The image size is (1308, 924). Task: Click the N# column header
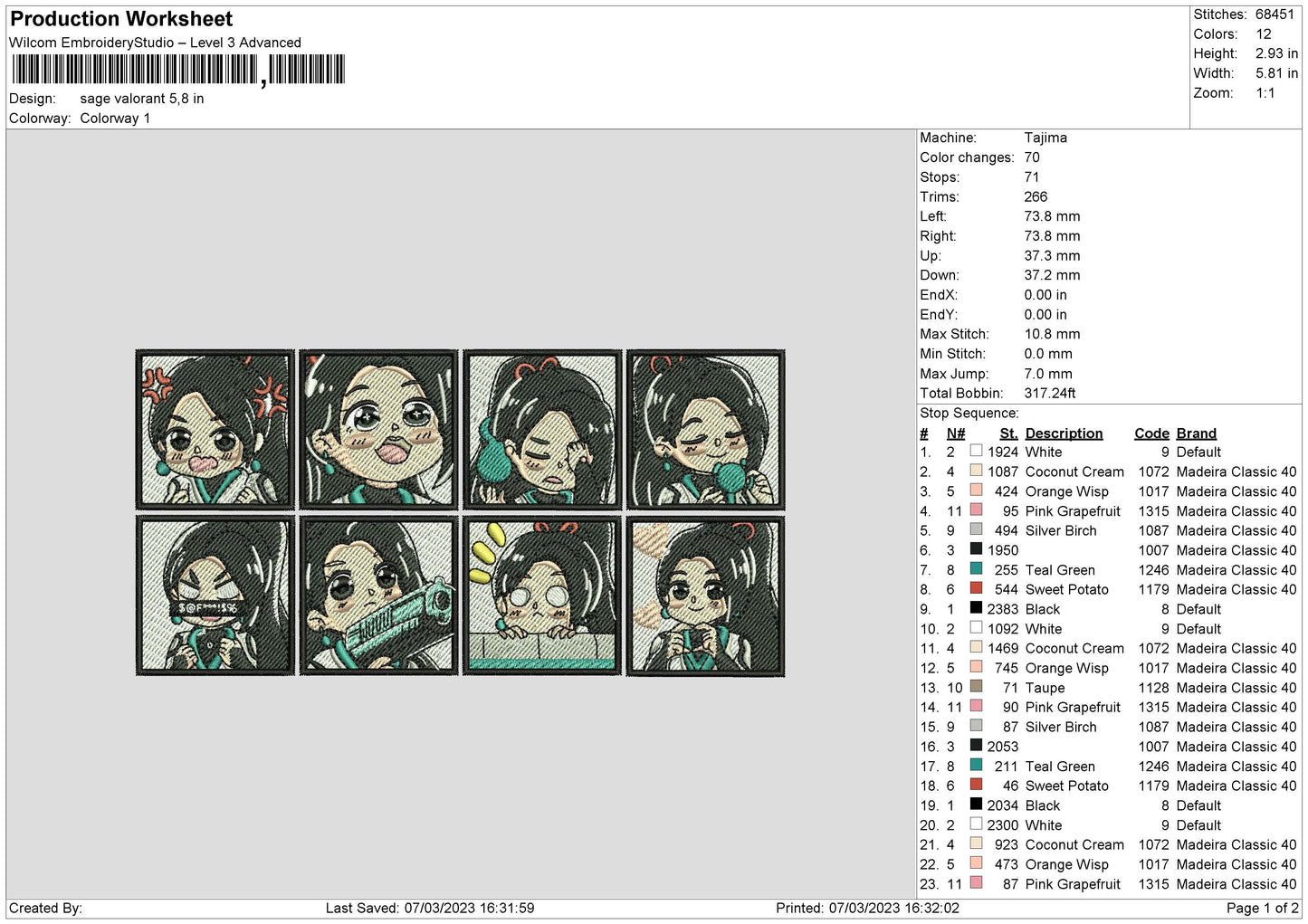click(956, 433)
